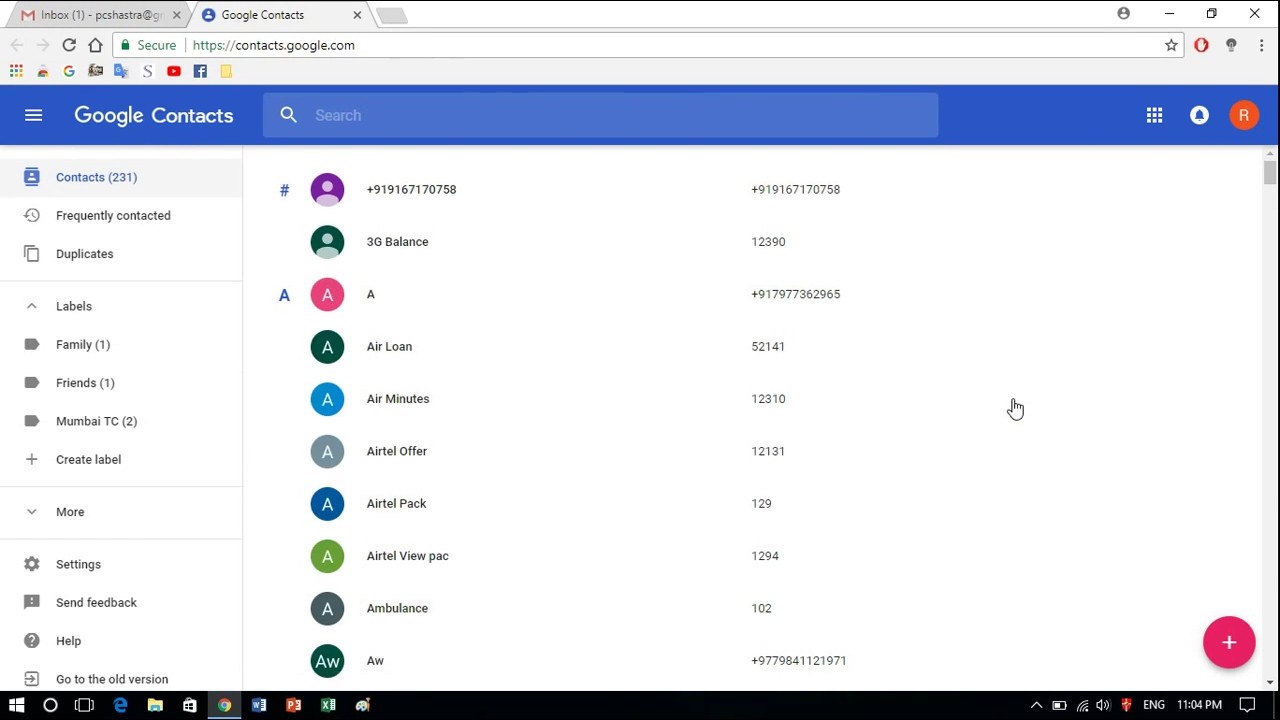Collapse the Labels section
Viewport: 1280px width, 720px height.
coord(32,306)
